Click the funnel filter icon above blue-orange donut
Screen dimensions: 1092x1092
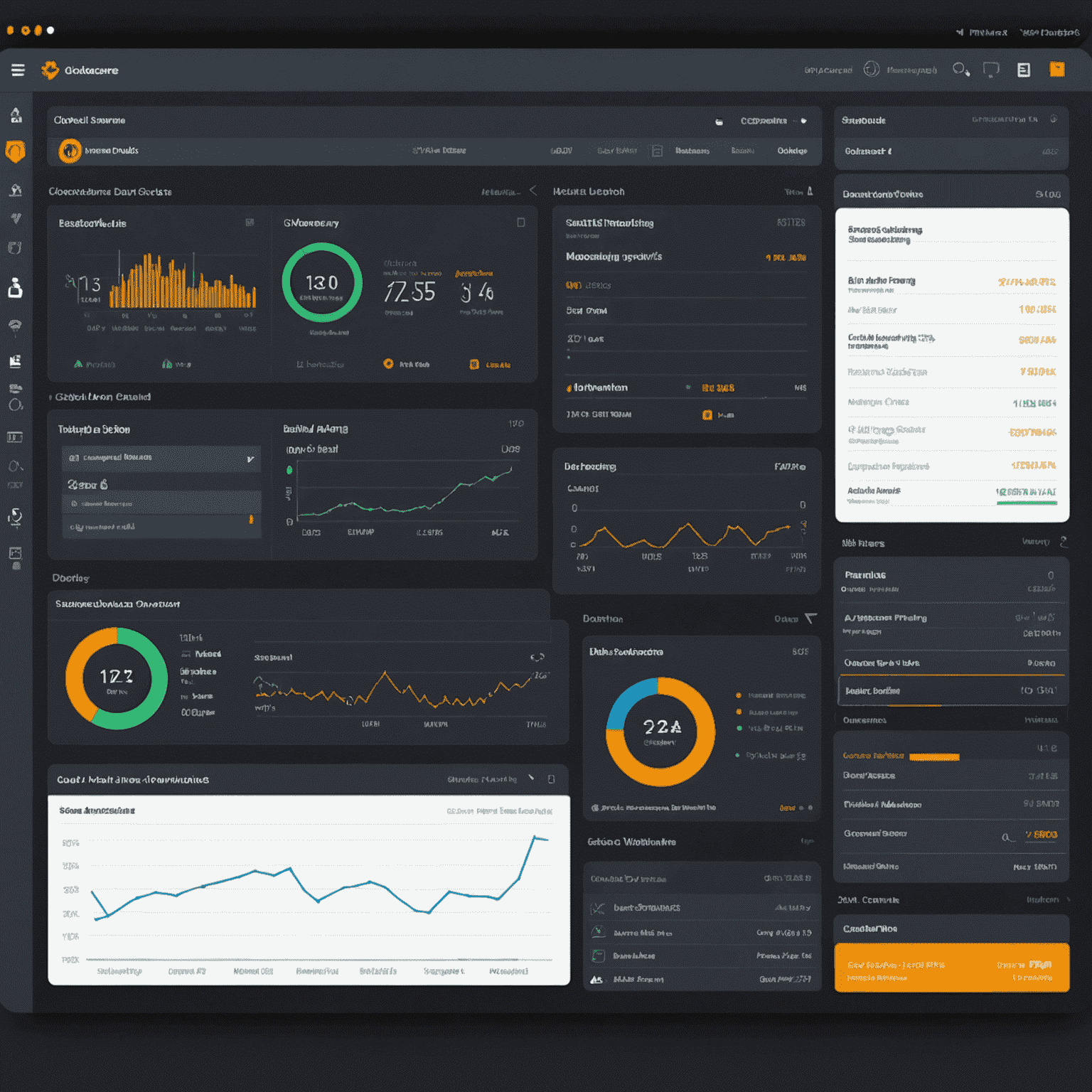click(x=810, y=619)
